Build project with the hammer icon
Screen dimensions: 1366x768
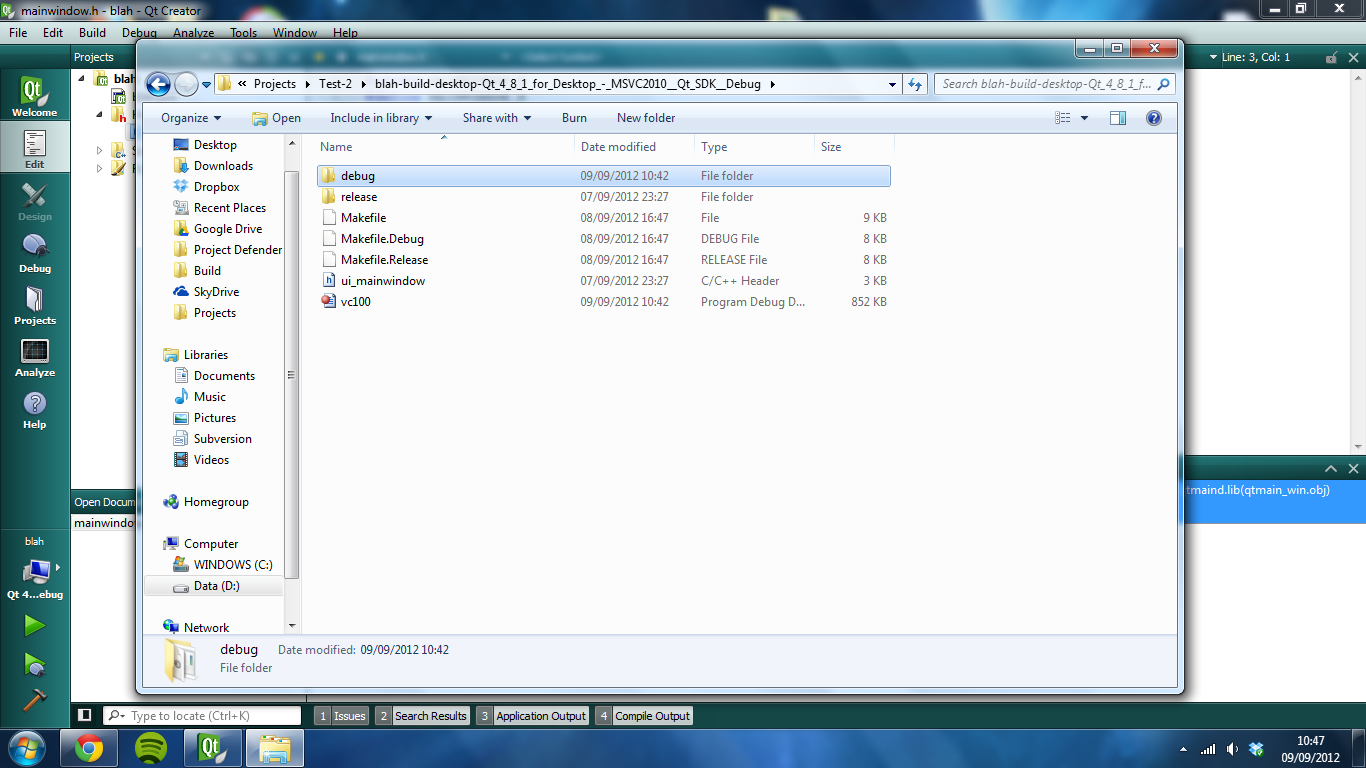[35, 700]
